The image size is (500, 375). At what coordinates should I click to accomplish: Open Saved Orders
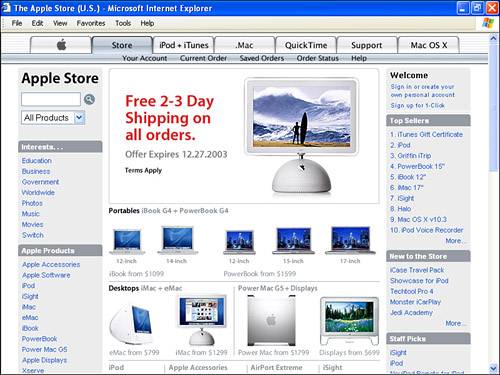coord(262,58)
